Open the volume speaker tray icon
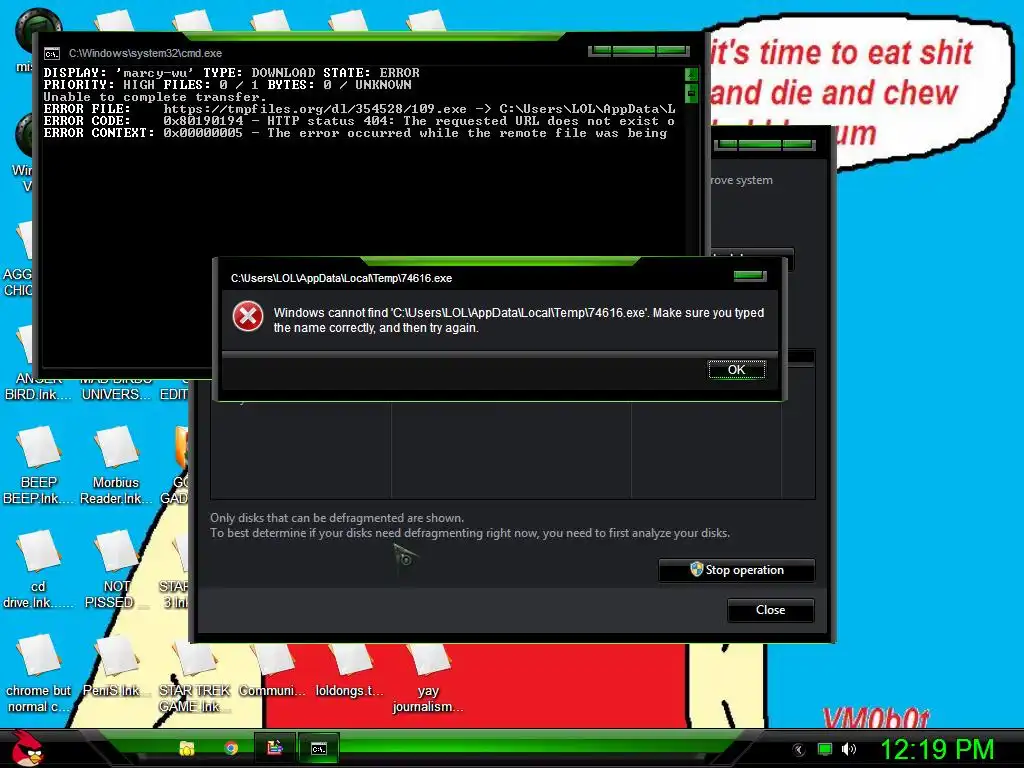This screenshot has width=1024, height=768. (x=849, y=750)
